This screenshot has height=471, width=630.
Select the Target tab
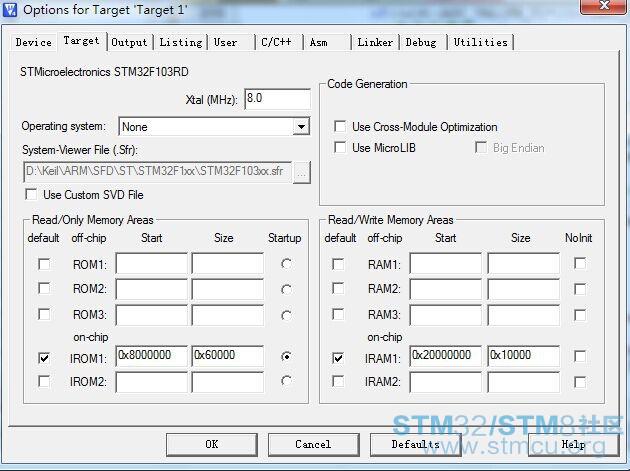[82, 41]
